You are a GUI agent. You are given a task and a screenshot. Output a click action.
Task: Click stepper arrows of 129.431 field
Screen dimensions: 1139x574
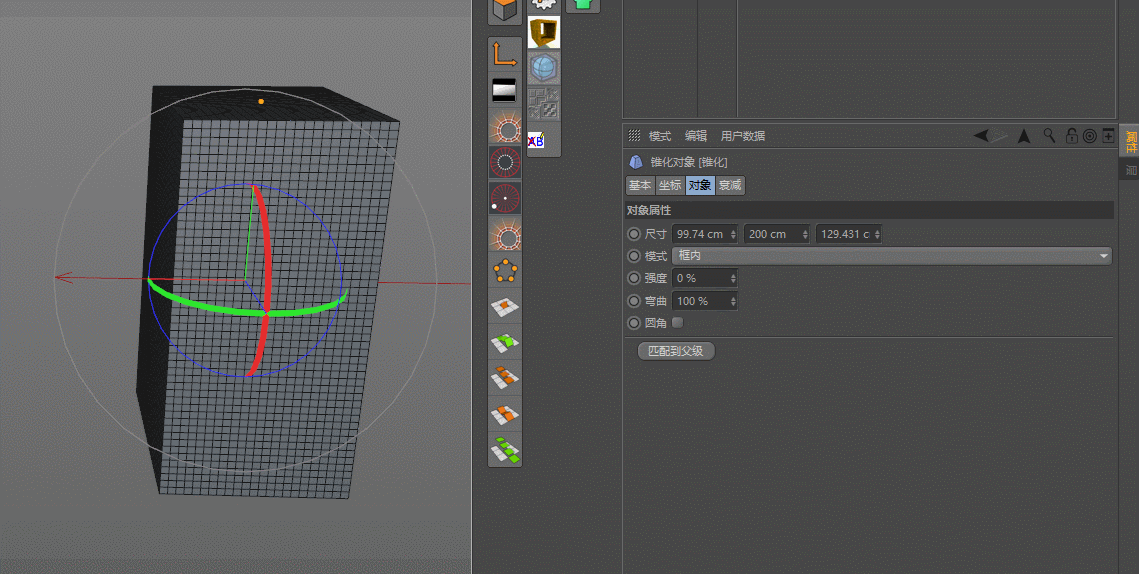(x=877, y=234)
